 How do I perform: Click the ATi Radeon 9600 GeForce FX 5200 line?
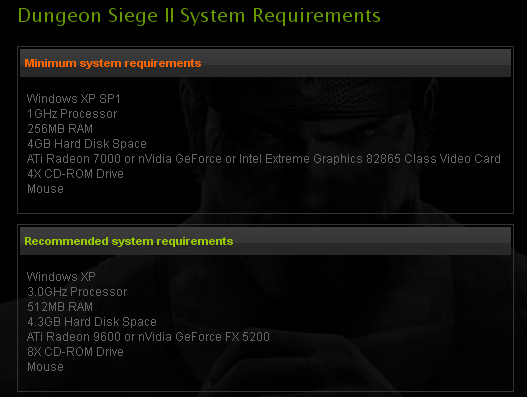click(148, 337)
